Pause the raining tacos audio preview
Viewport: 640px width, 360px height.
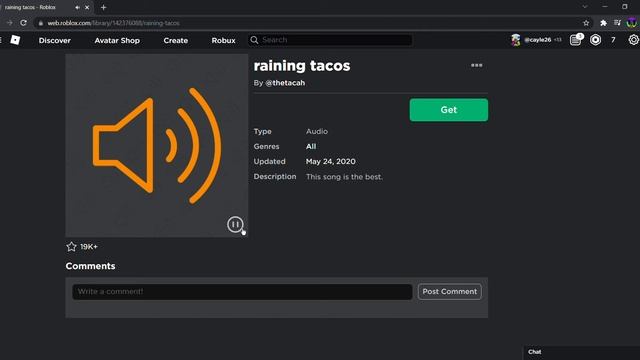(x=235, y=224)
